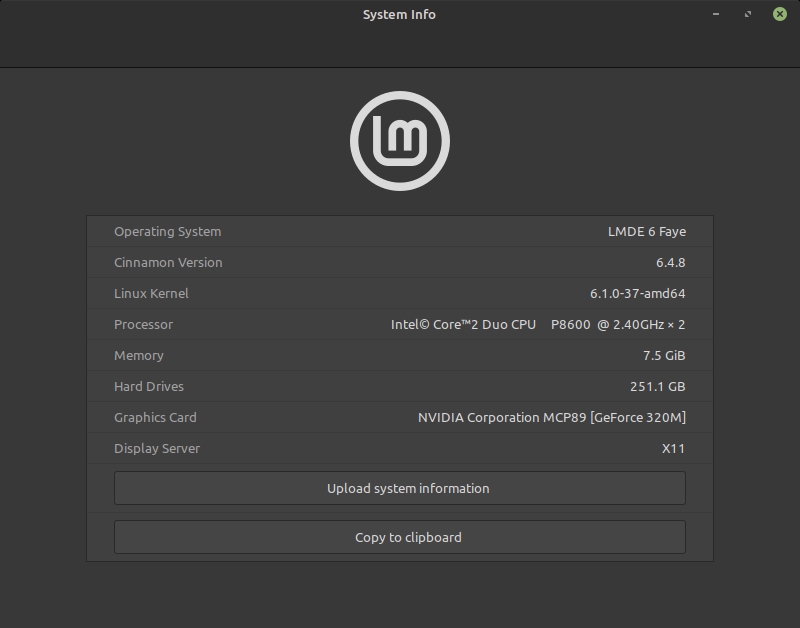Select the 6.1.0-37-amd64 kernel value
The image size is (800, 628).
click(x=638, y=294)
